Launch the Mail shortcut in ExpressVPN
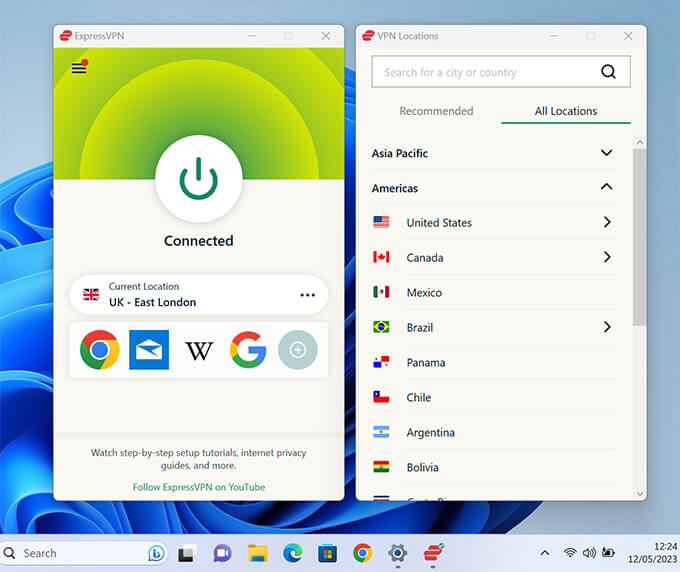The height and width of the screenshot is (572, 680). (149, 350)
